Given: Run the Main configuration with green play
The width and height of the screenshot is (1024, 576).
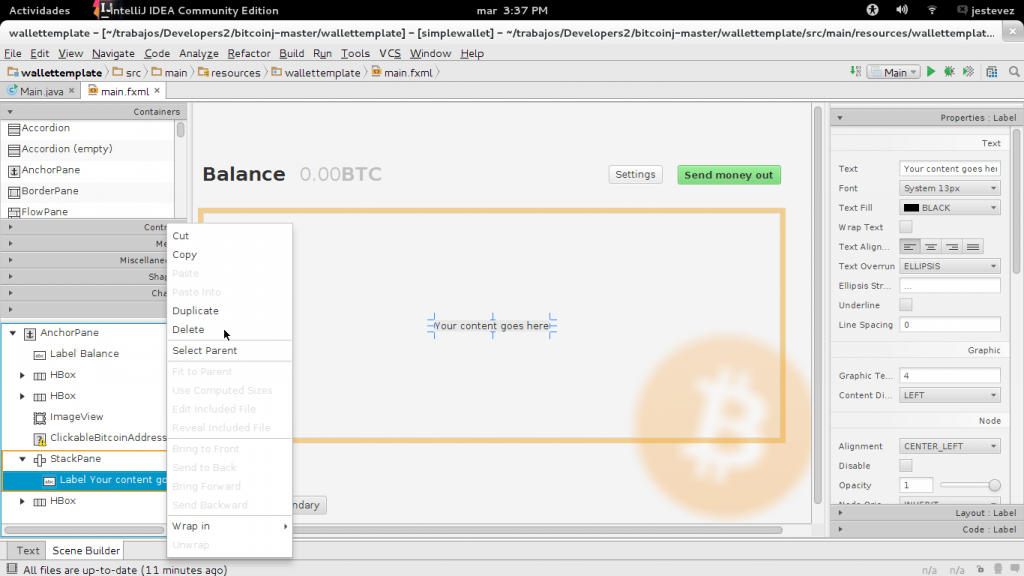Looking at the screenshot, I should point(931,72).
